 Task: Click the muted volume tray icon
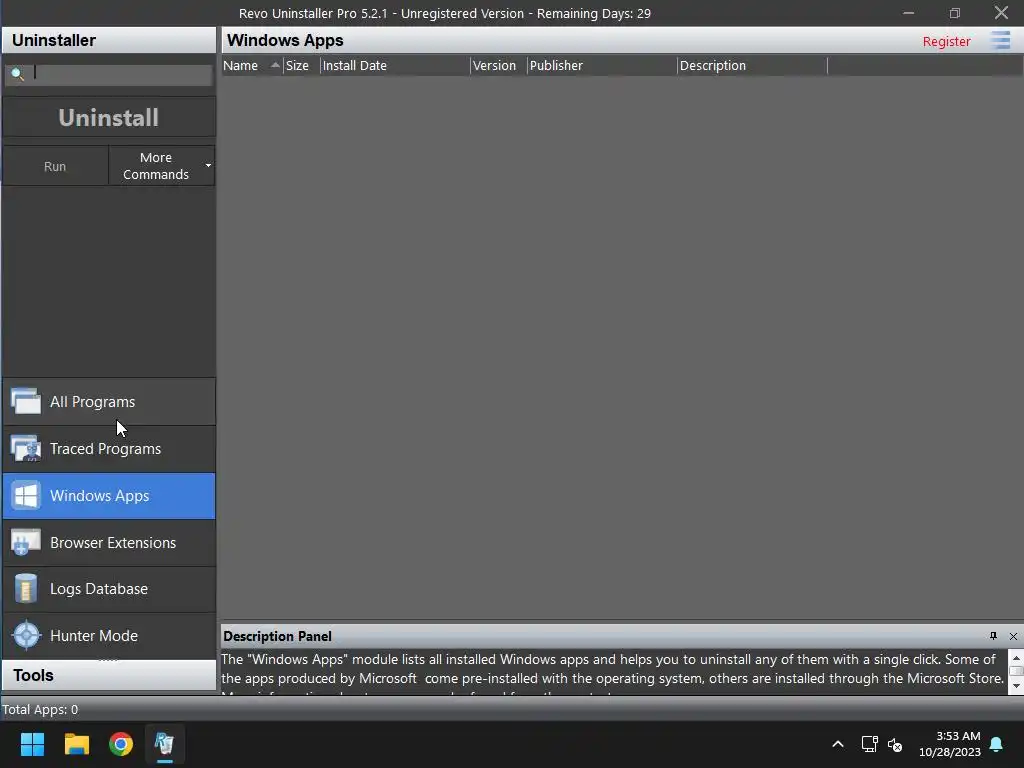[x=895, y=744]
